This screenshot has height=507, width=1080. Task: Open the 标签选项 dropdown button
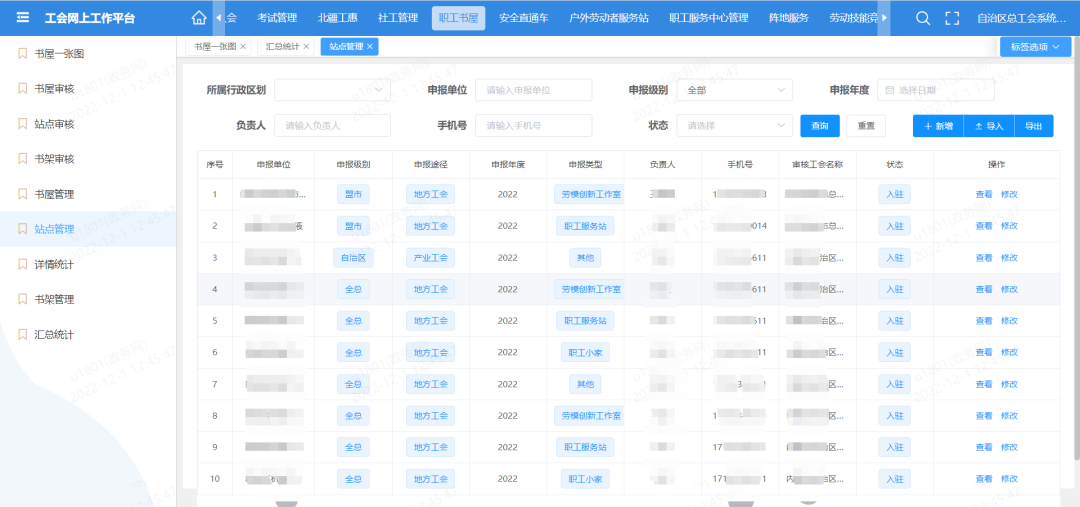[x=1035, y=47]
